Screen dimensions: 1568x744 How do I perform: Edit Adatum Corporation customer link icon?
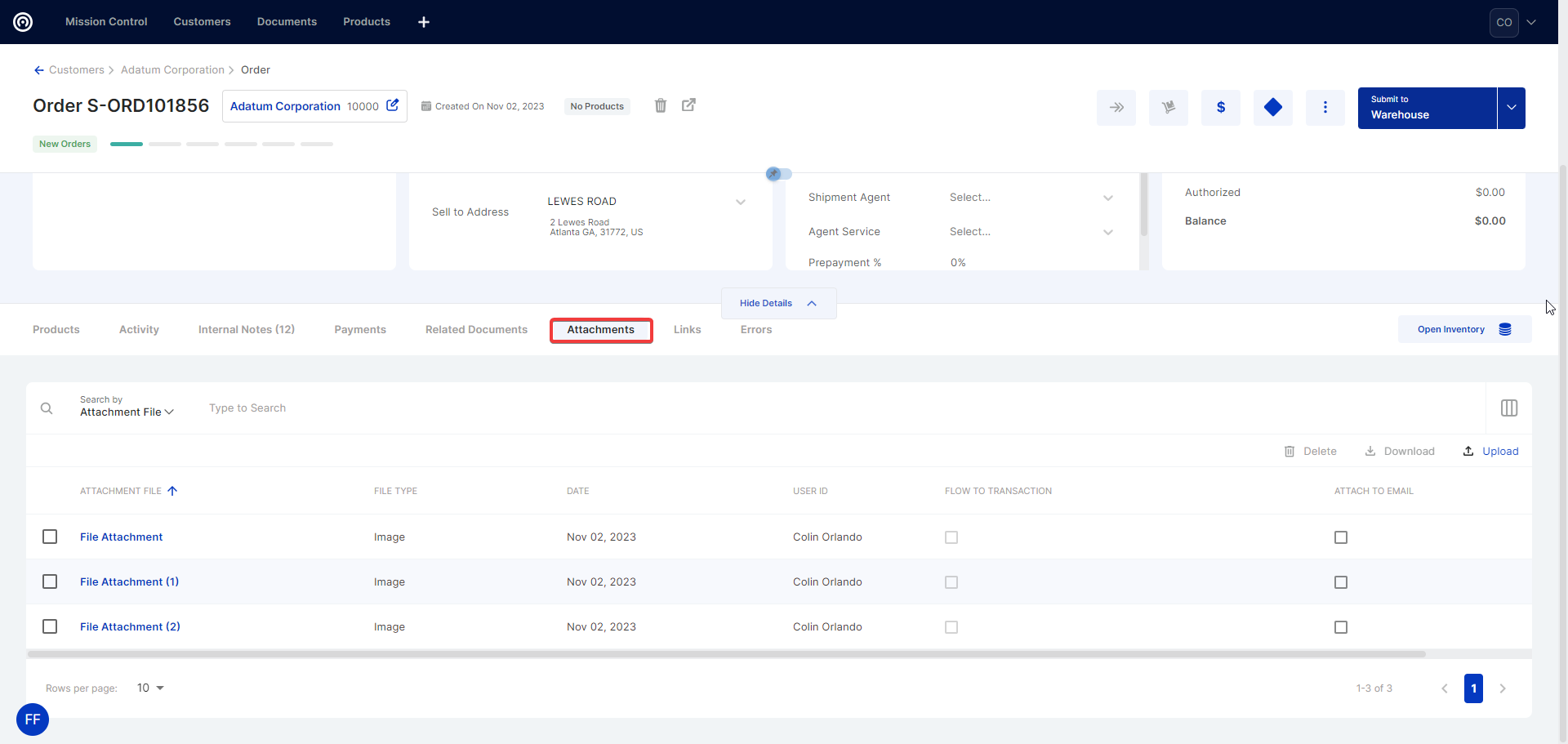393,105
